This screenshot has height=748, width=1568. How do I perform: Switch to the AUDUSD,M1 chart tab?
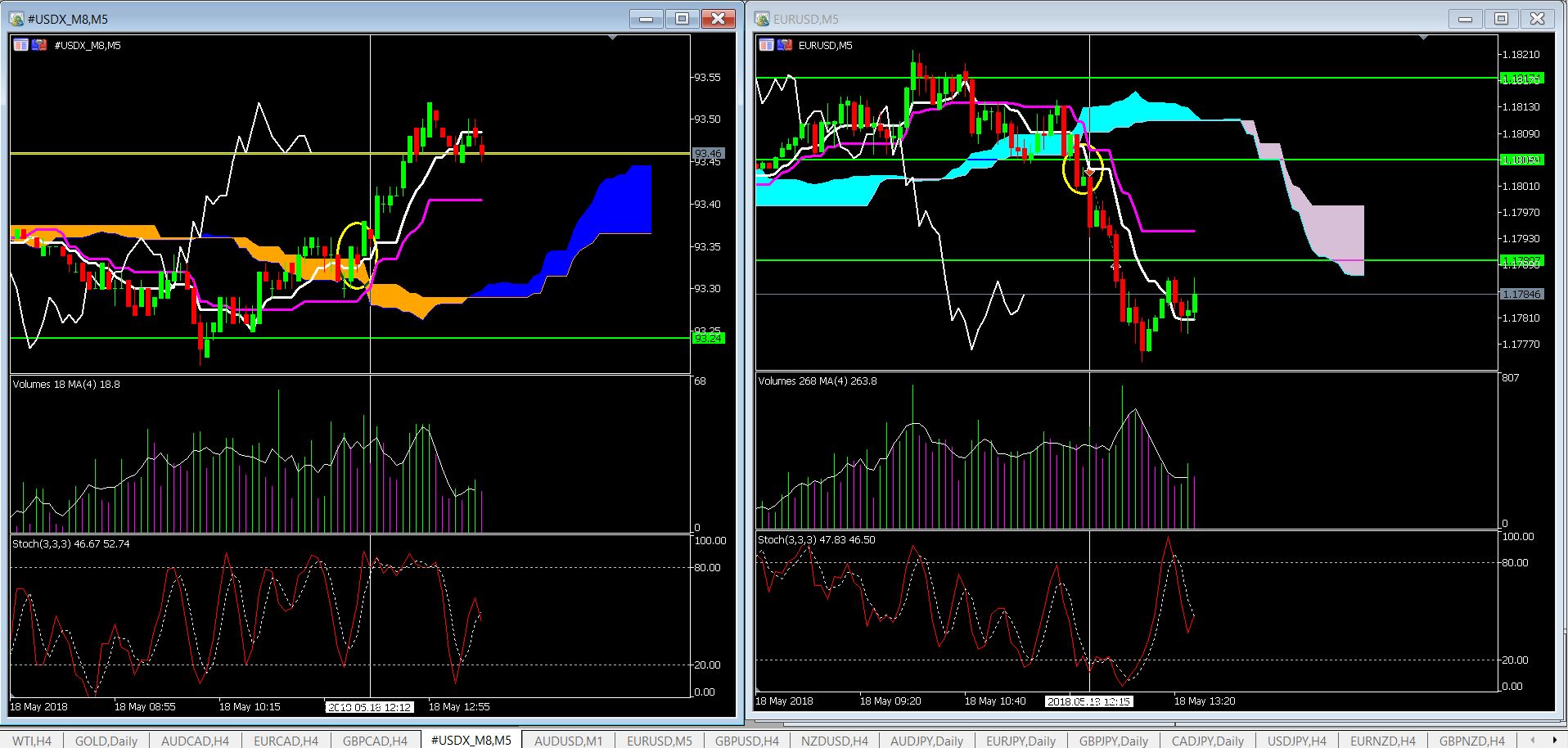[x=568, y=740]
